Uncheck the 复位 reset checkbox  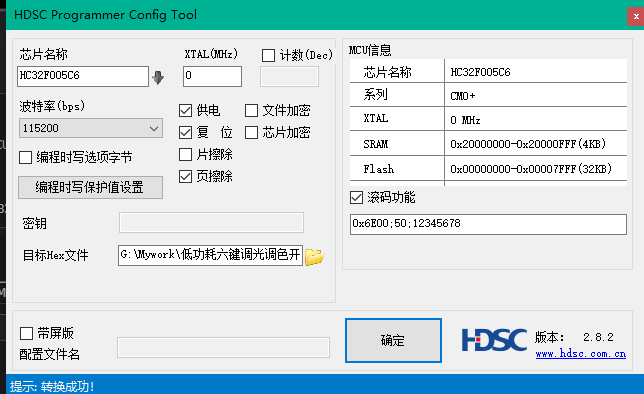point(185,132)
